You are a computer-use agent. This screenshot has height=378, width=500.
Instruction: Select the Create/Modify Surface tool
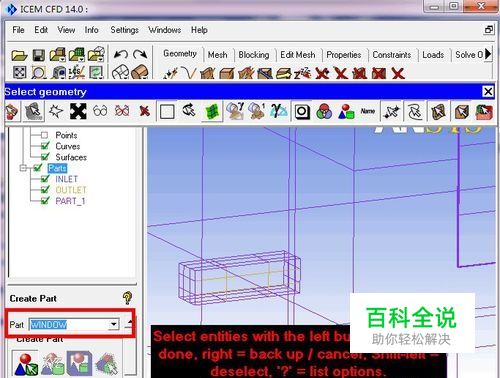[208, 73]
